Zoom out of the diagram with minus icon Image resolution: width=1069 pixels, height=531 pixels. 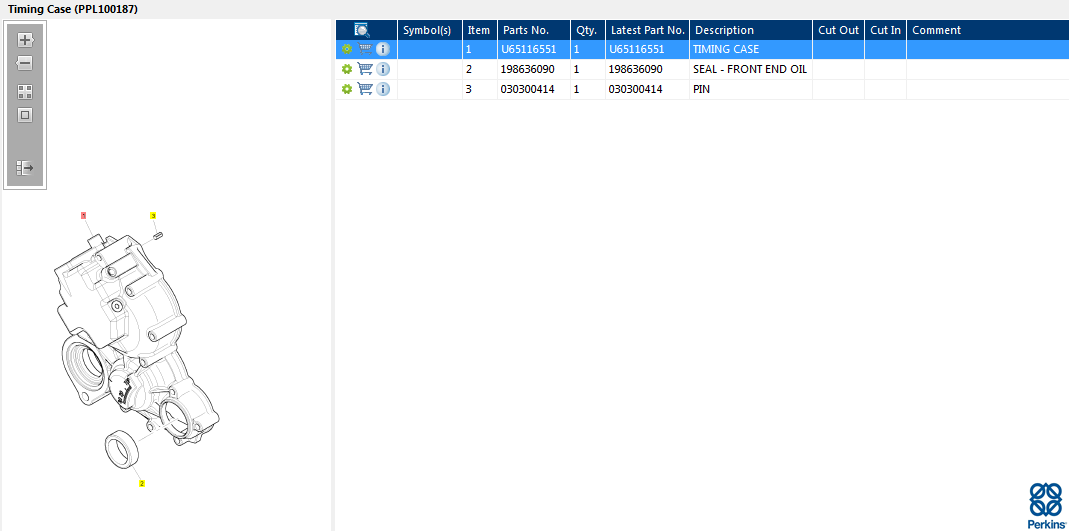25,63
